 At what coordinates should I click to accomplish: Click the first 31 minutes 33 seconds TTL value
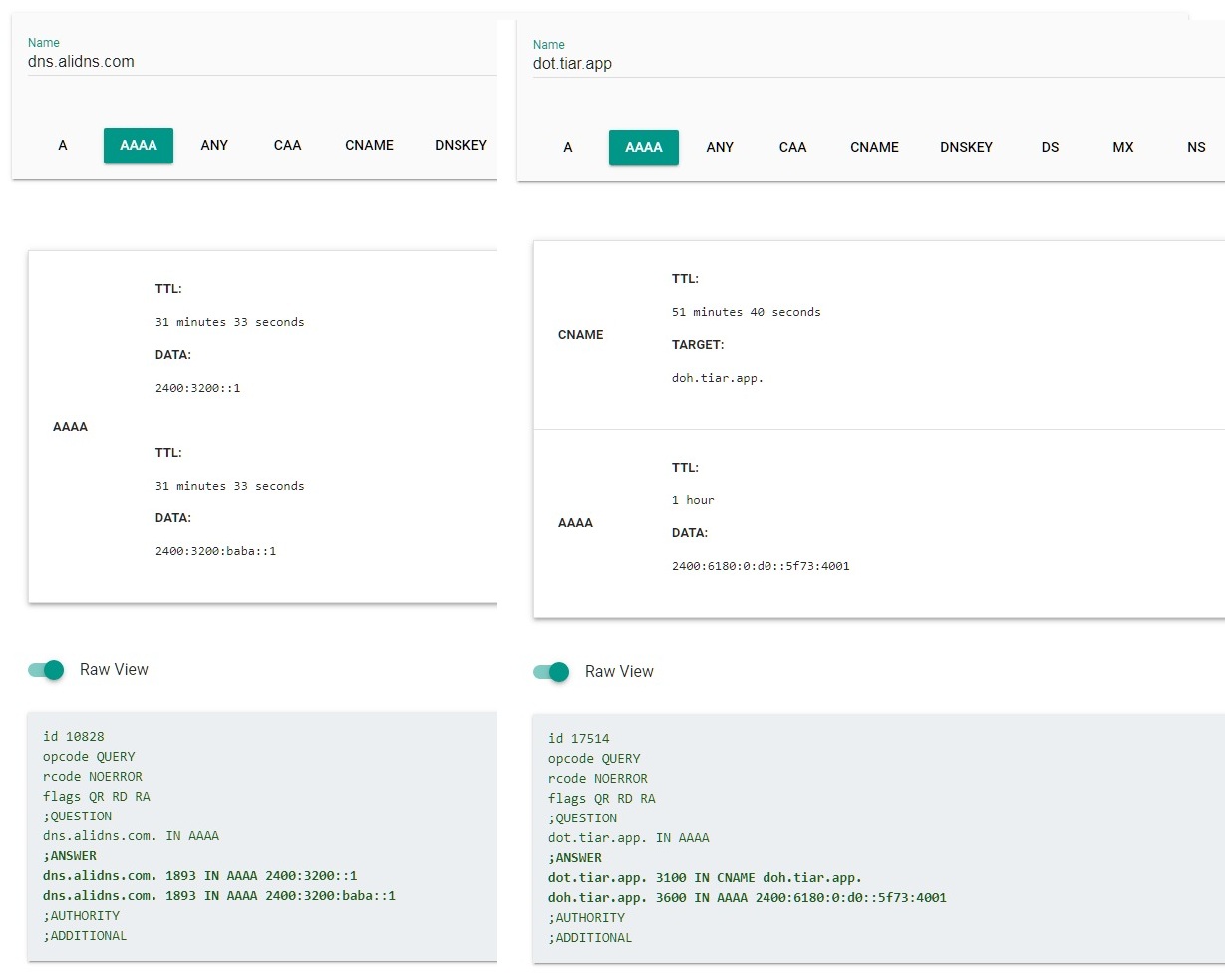229,322
